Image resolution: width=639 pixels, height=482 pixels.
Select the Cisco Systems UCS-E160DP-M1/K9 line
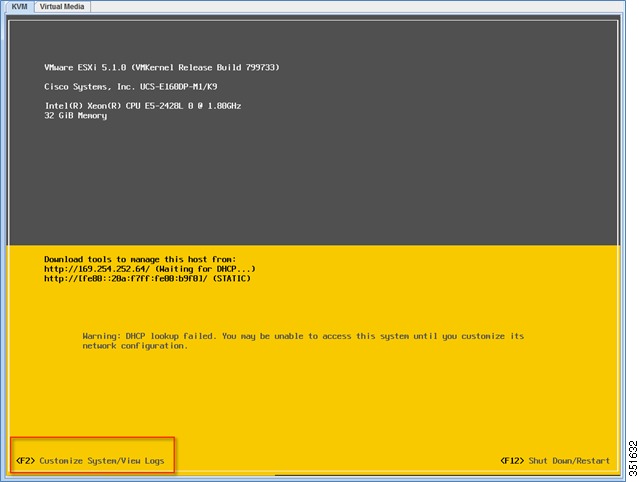coord(131,87)
